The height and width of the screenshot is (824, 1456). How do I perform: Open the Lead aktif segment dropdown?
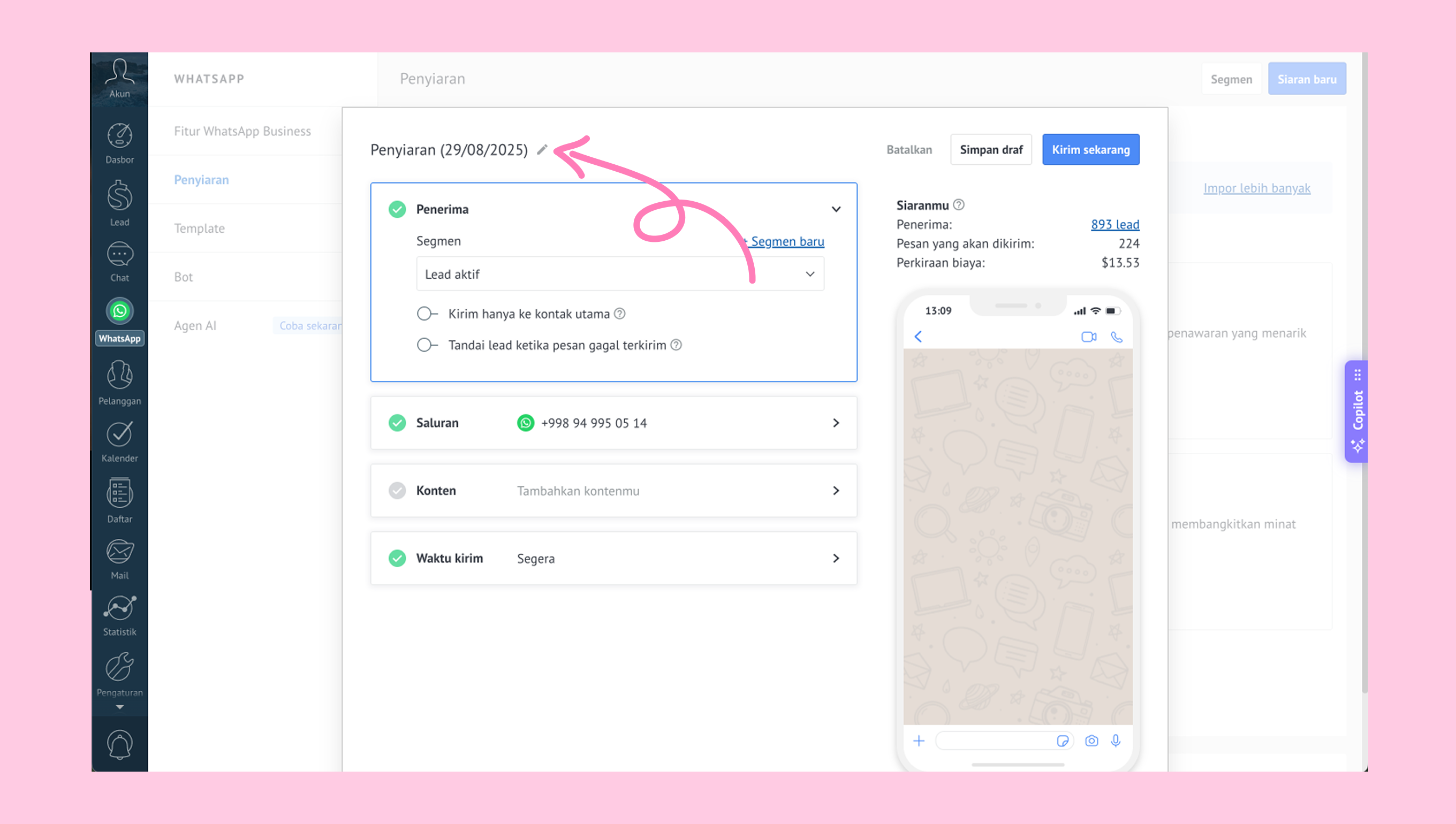click(620, 274)
